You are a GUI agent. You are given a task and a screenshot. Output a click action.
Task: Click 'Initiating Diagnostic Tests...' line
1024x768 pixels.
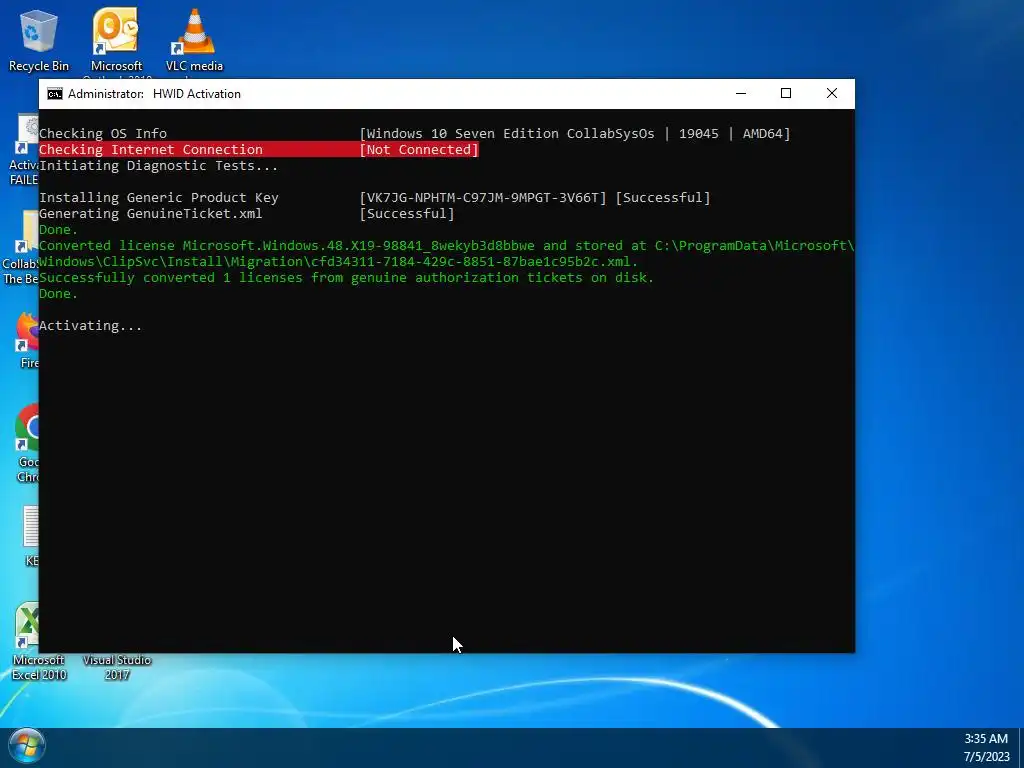pyautogui.click(x=159, y=165)
